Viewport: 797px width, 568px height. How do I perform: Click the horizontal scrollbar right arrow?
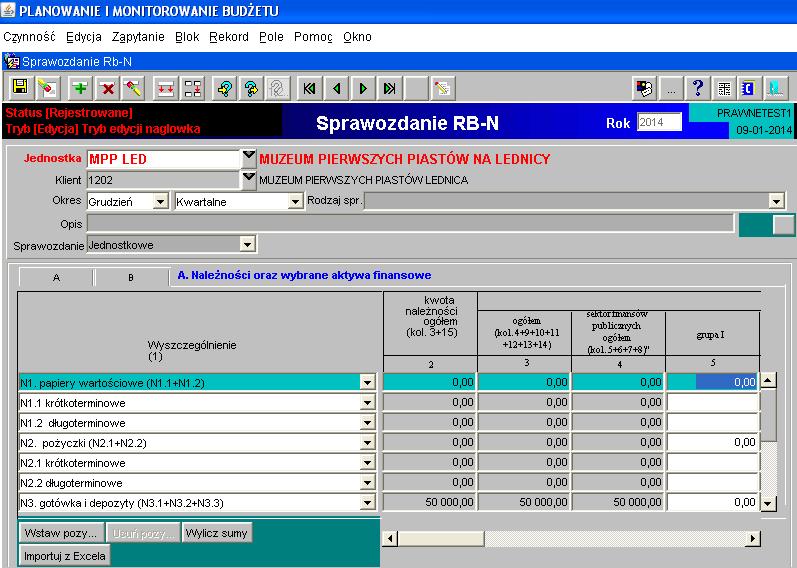[753, 538]
